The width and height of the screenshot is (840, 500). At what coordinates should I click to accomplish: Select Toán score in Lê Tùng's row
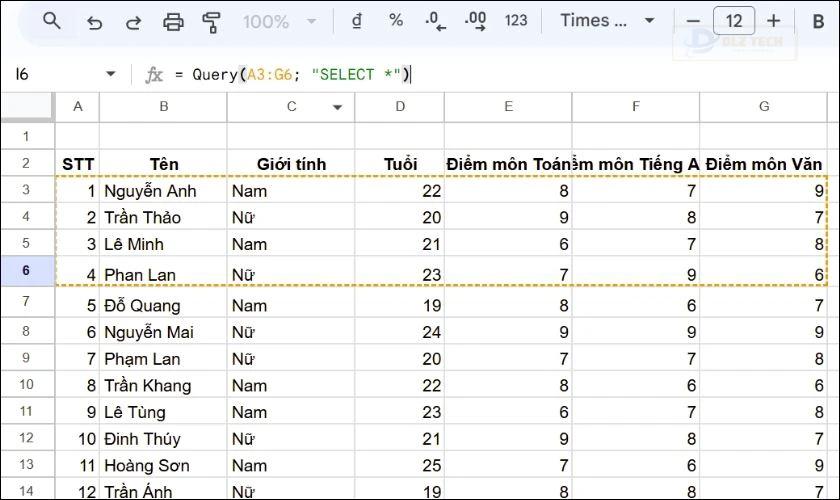tap(508, 412)
